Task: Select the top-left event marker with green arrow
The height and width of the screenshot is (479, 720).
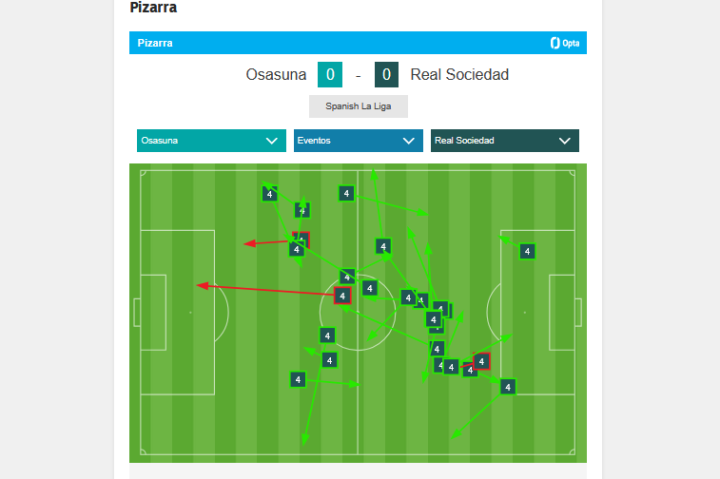Action: click(x=269, y=194)
